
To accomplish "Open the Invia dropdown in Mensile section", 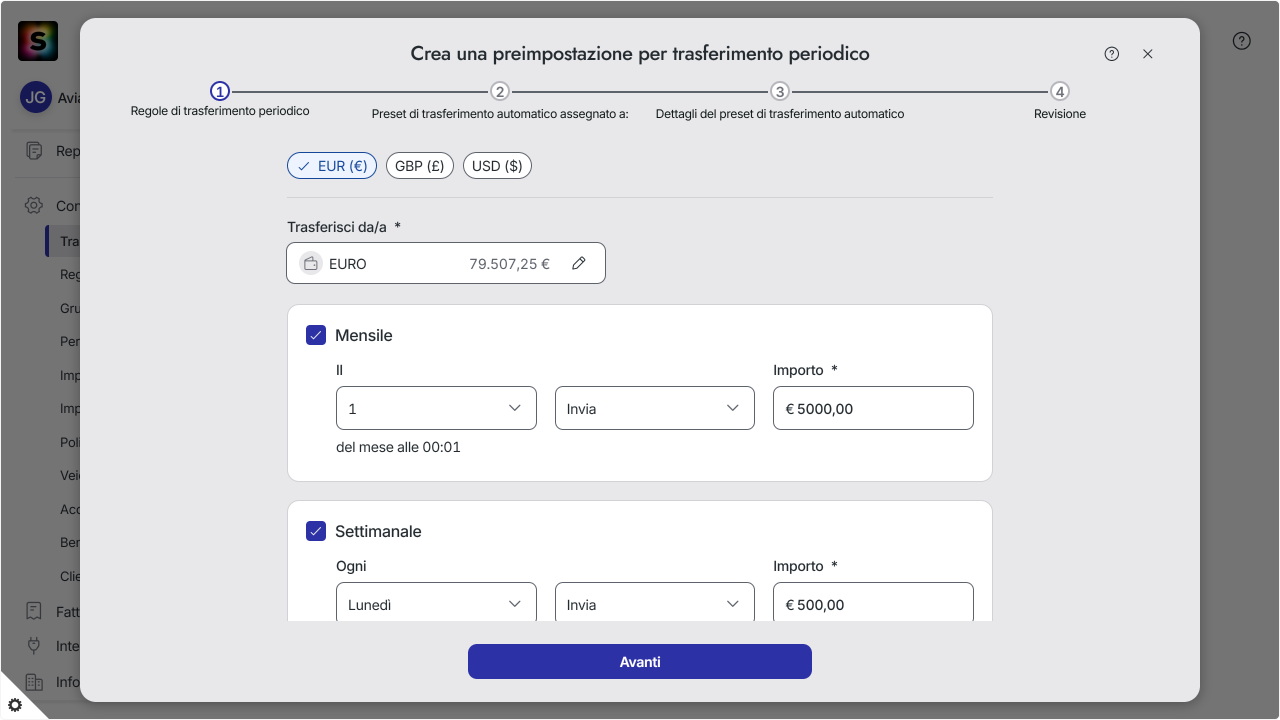I will [655, 408].
